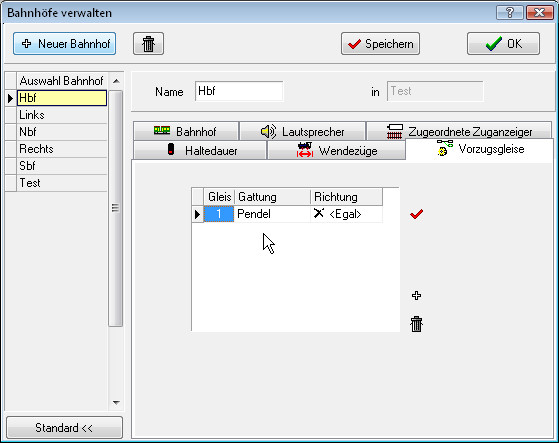Confirm the dialog with the OK button

click(503, 43)
